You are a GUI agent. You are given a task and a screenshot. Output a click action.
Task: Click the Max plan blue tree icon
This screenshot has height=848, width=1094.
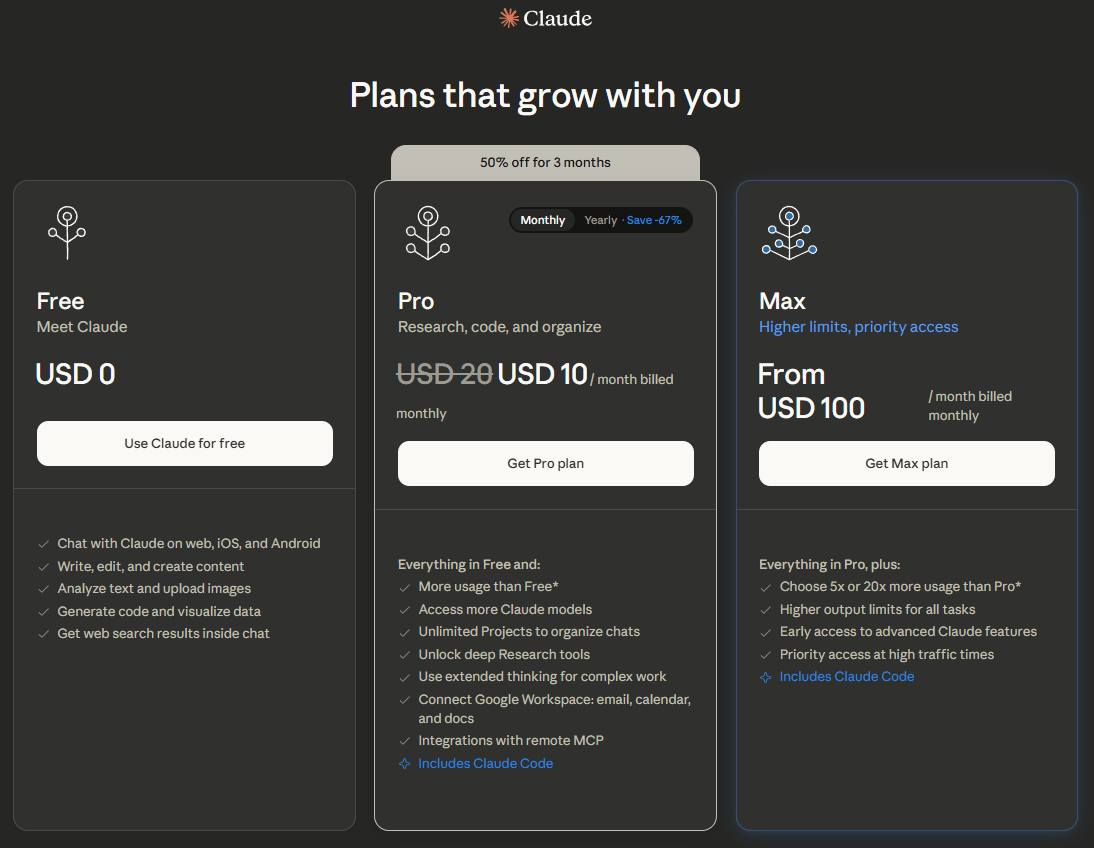tap(789, 232)
